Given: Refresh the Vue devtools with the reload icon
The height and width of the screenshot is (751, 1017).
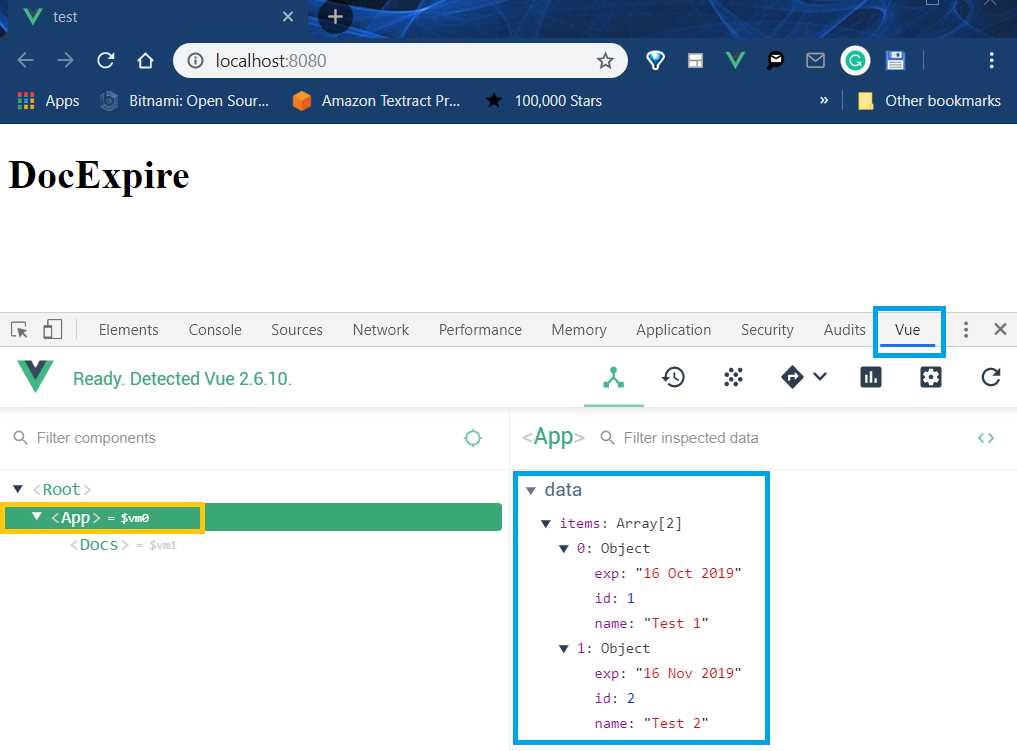Looking at the screenshot, I should 990,377.
